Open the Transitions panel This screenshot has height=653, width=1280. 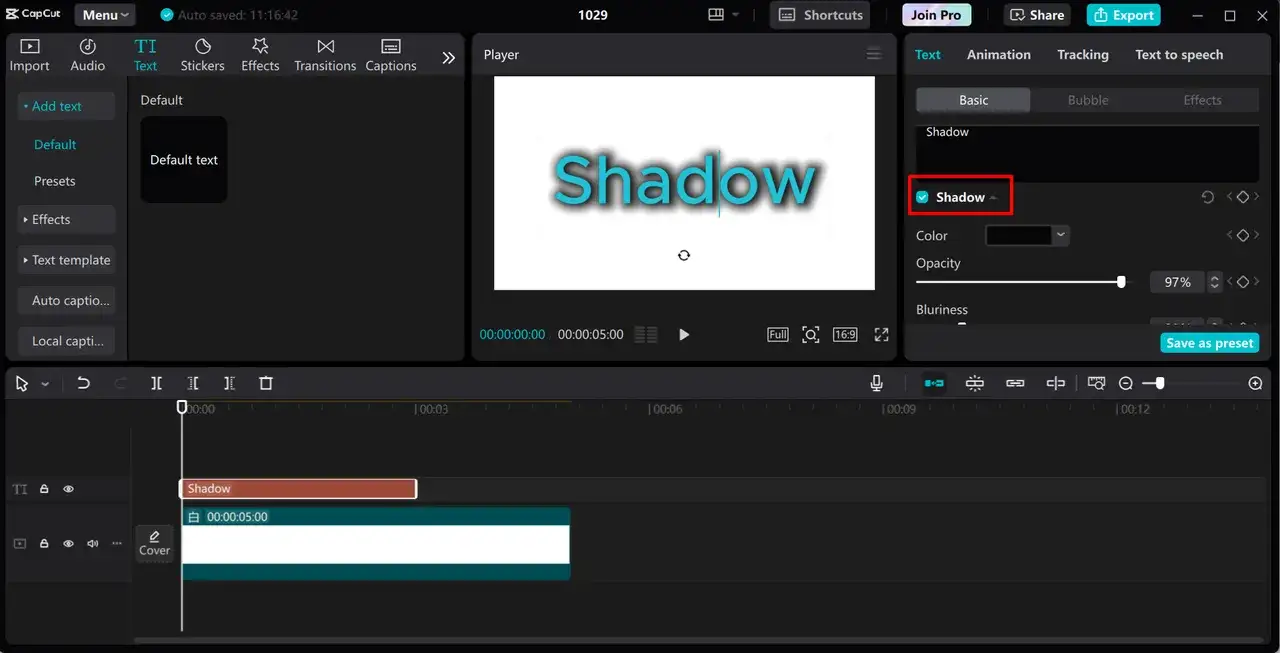(x=325, y=55)
